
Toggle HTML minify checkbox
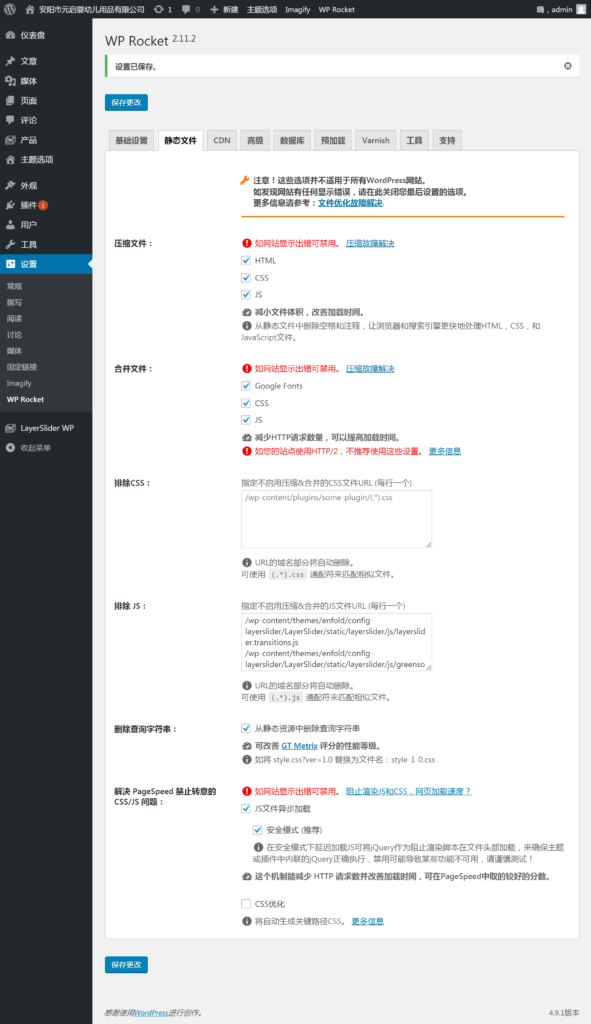click(x=246, y=260)
